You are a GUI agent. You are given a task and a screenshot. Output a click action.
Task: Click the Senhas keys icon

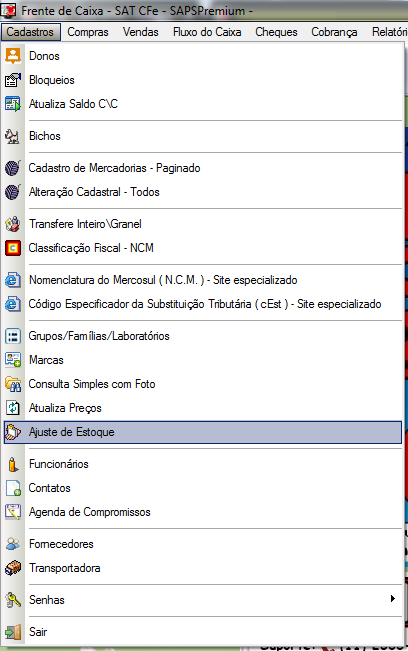pyautogui.click(x=13, y=600)
